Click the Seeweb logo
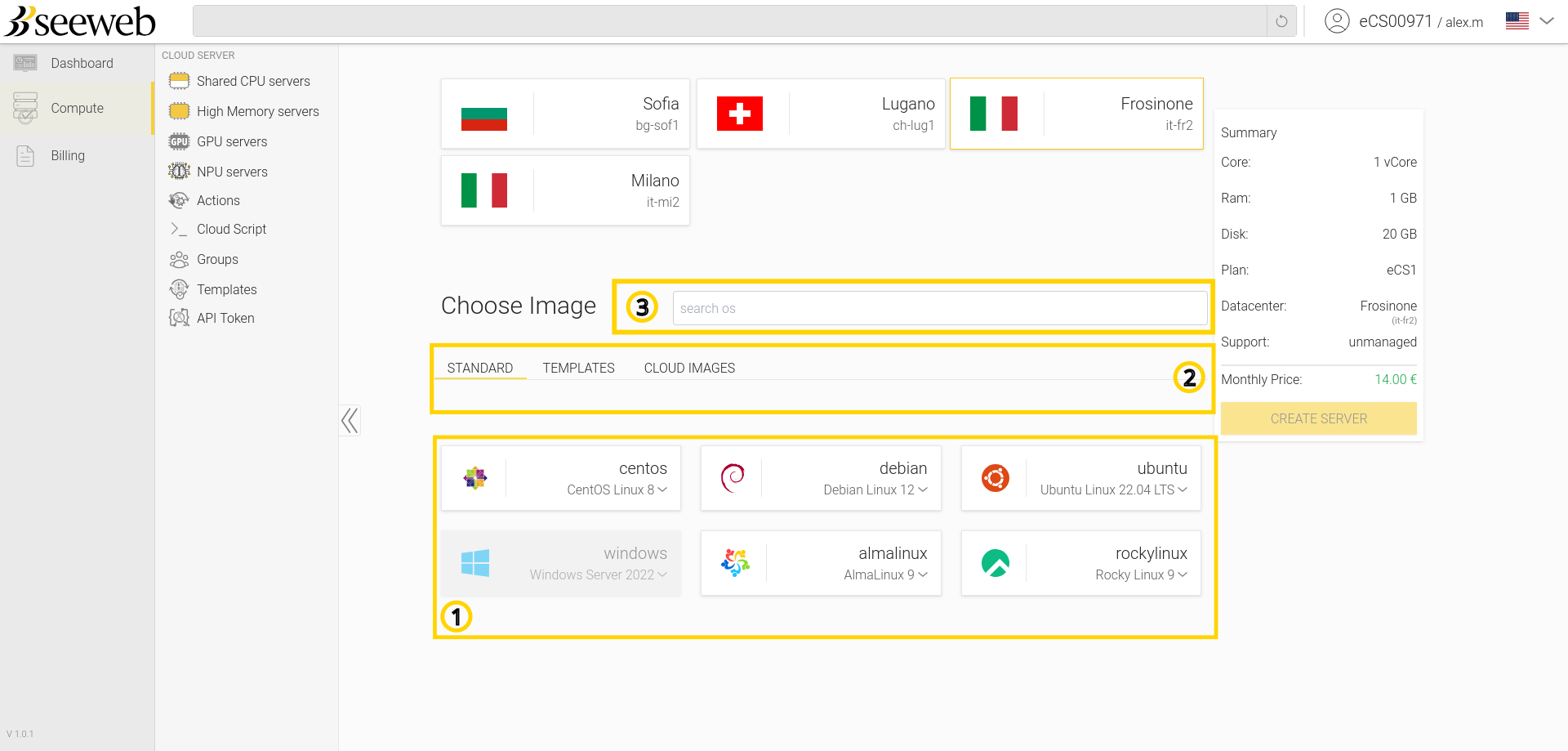 (80, 21)
